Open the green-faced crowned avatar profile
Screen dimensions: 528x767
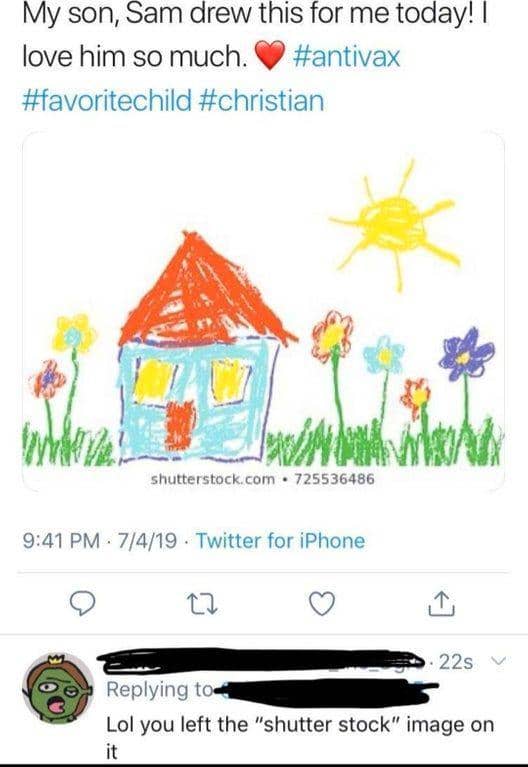tap(58, 687)
